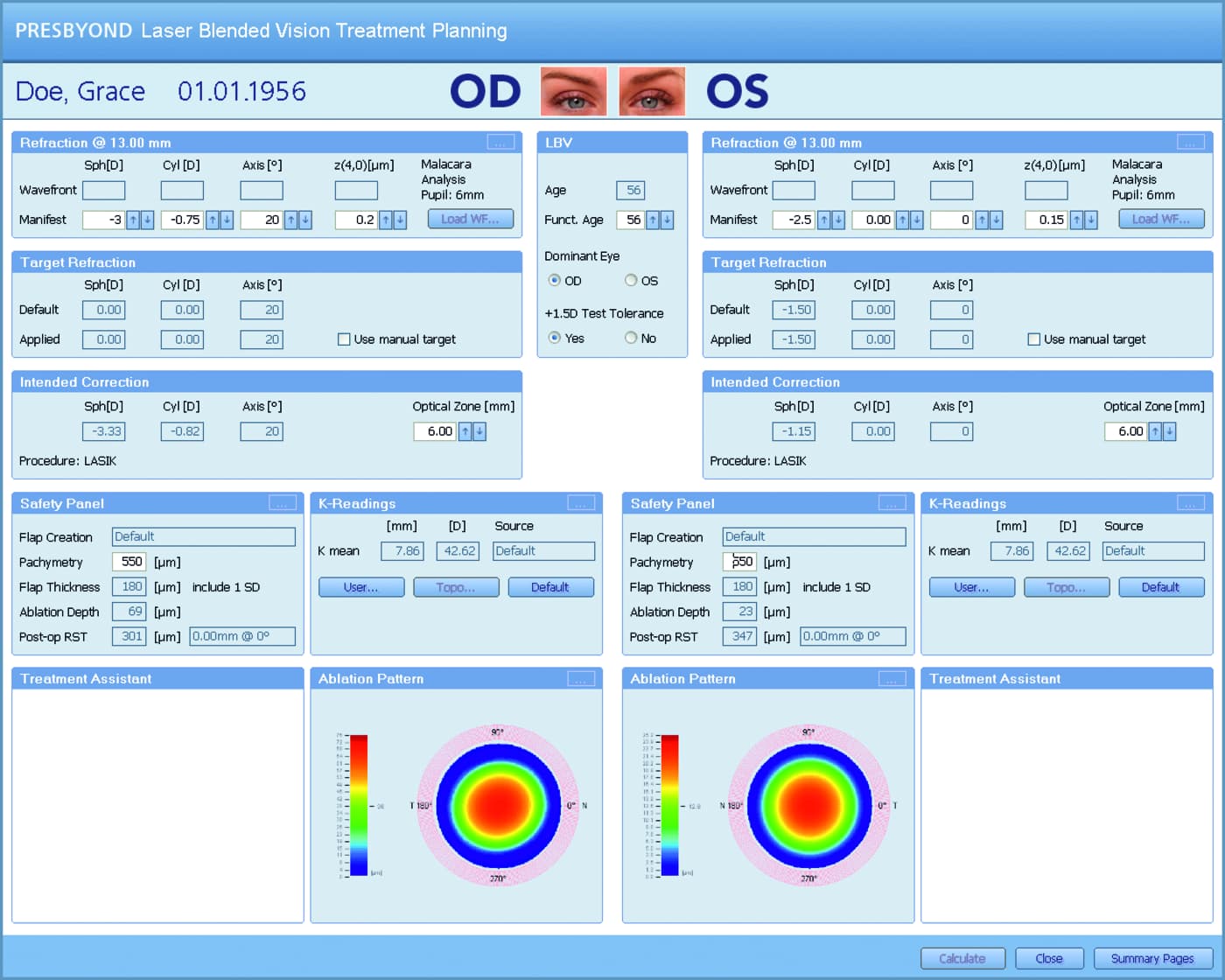Increase OD optical zone with up arrow

point(465,431)
